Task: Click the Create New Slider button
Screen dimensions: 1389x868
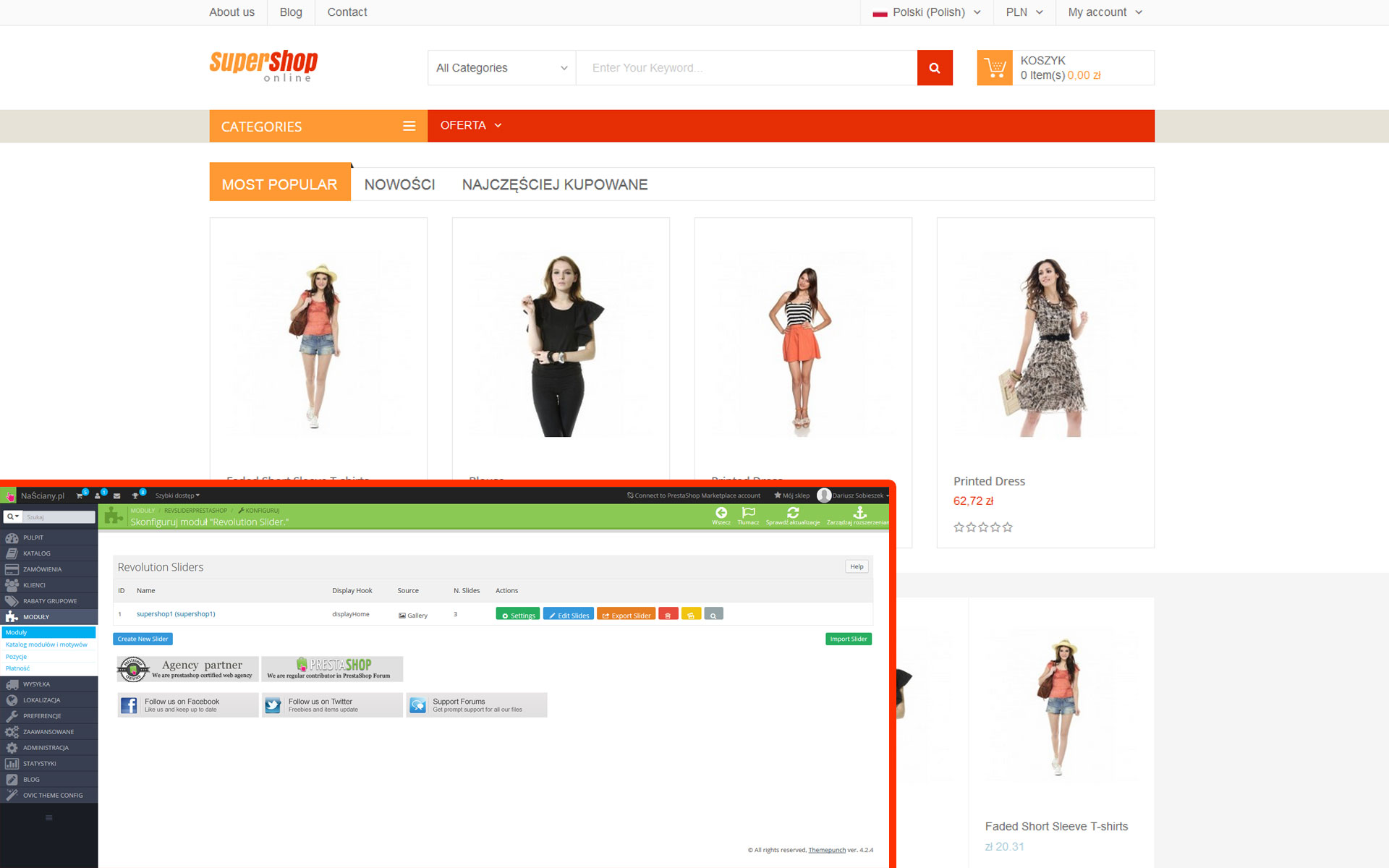Action: coord(143,639)
